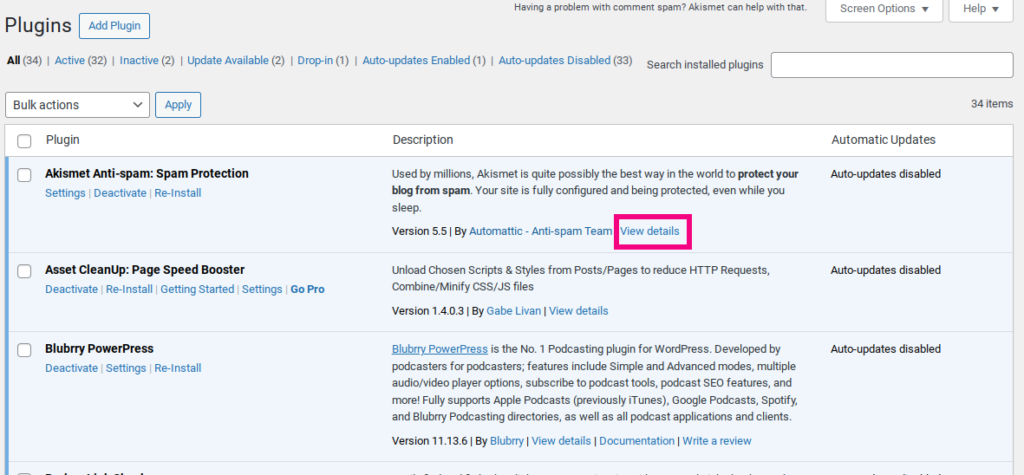Re-Install Asset CleanUp plugin
This screenshot has height=475, width=1024.
coord(129,289)
